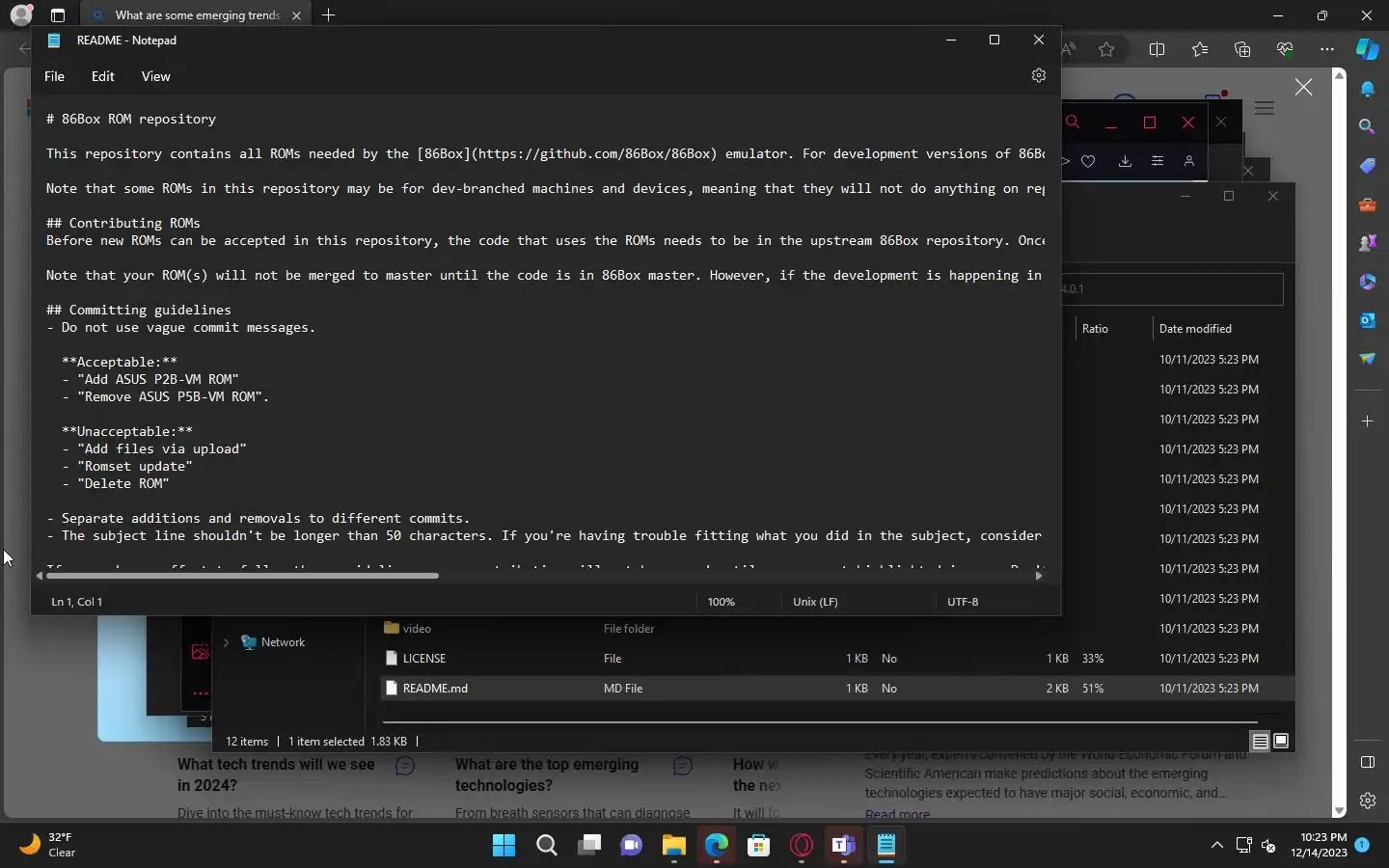Open weather widget showing 32°F Clear
This screenshot has width=1389, height=868.
coord(48,845)
